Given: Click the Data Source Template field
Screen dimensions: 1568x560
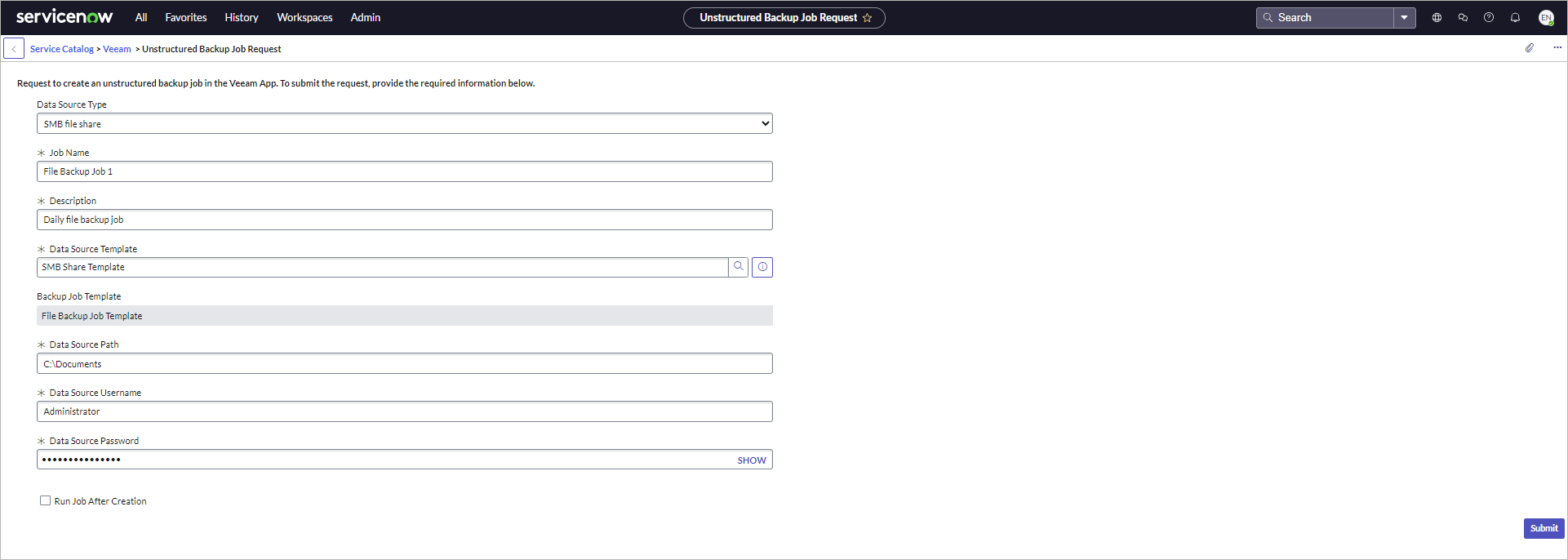Looking at the screenshot, I should [x=382, y=267].
